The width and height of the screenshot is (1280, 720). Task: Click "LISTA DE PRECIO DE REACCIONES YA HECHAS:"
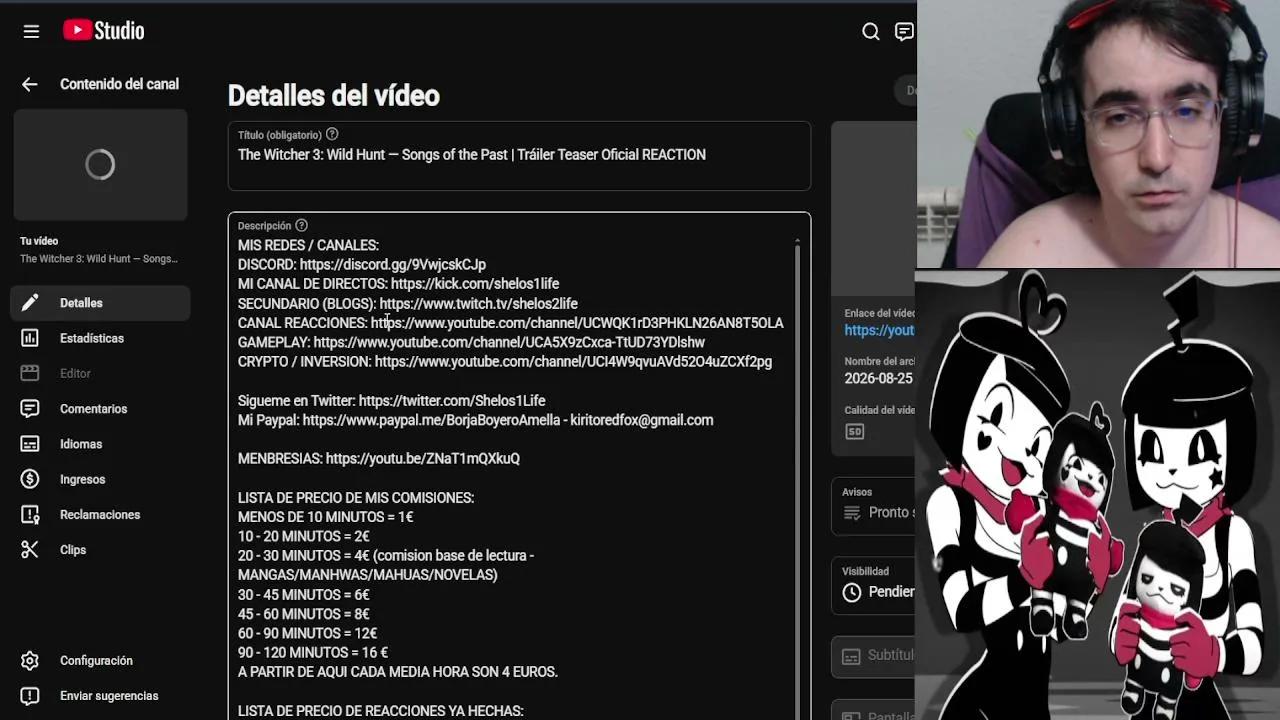pos(381,711)
